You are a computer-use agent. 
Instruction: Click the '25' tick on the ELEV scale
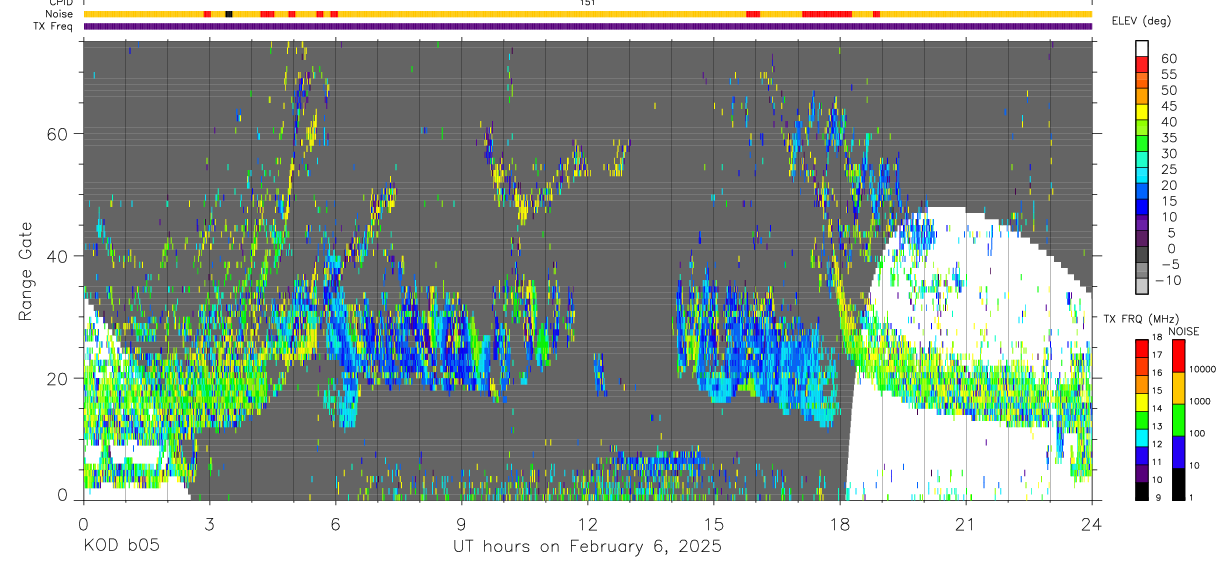coord(1167,169)
